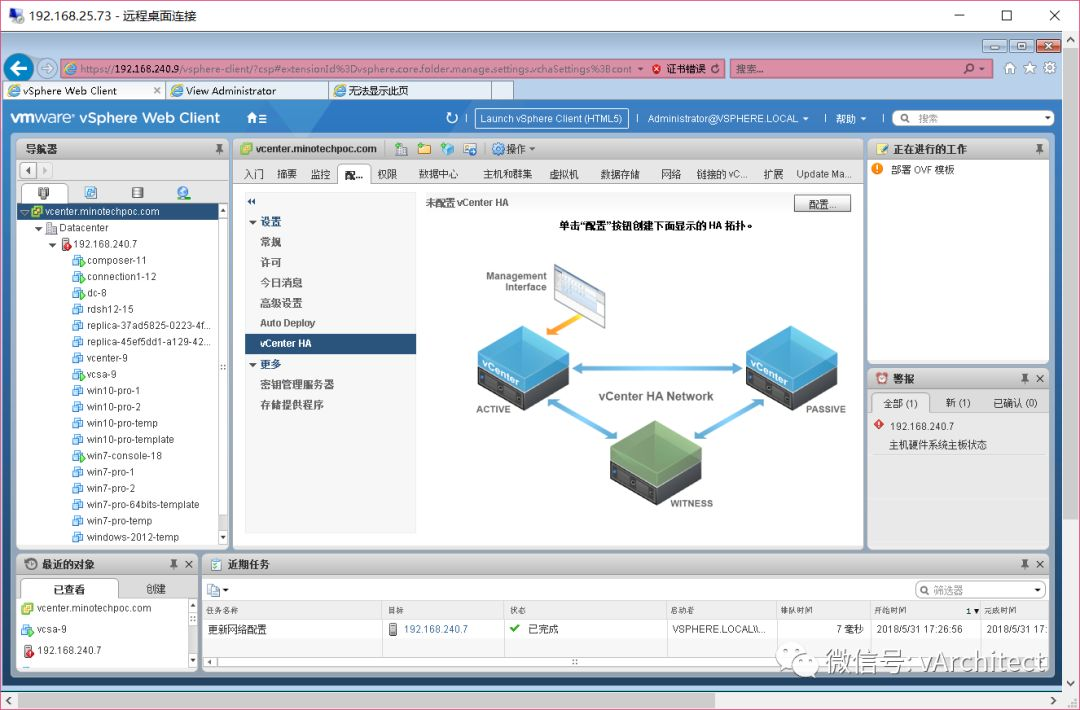
Task: Show Hosts and Clusters navigator view
Action: pyautogui.click(x=44, y=193)
